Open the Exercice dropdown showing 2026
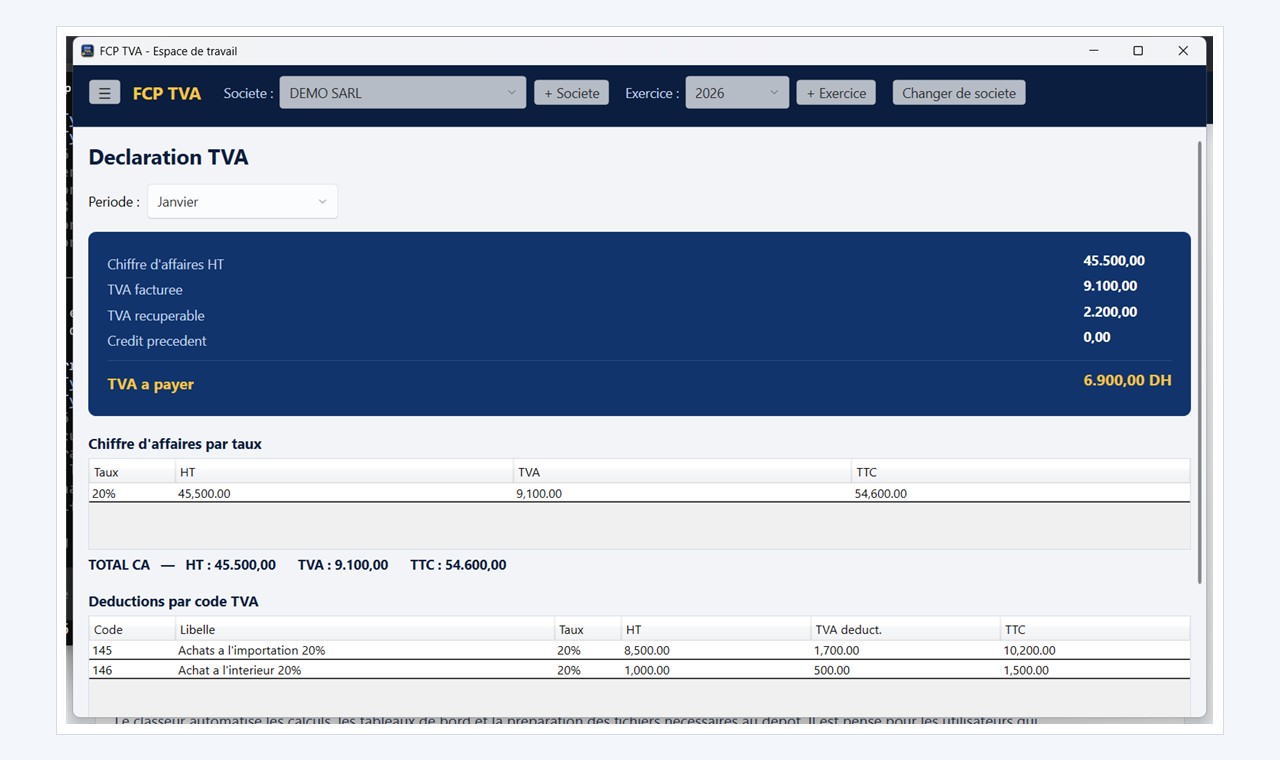This screenshot has height=760, width=1280. pos(737,93)
